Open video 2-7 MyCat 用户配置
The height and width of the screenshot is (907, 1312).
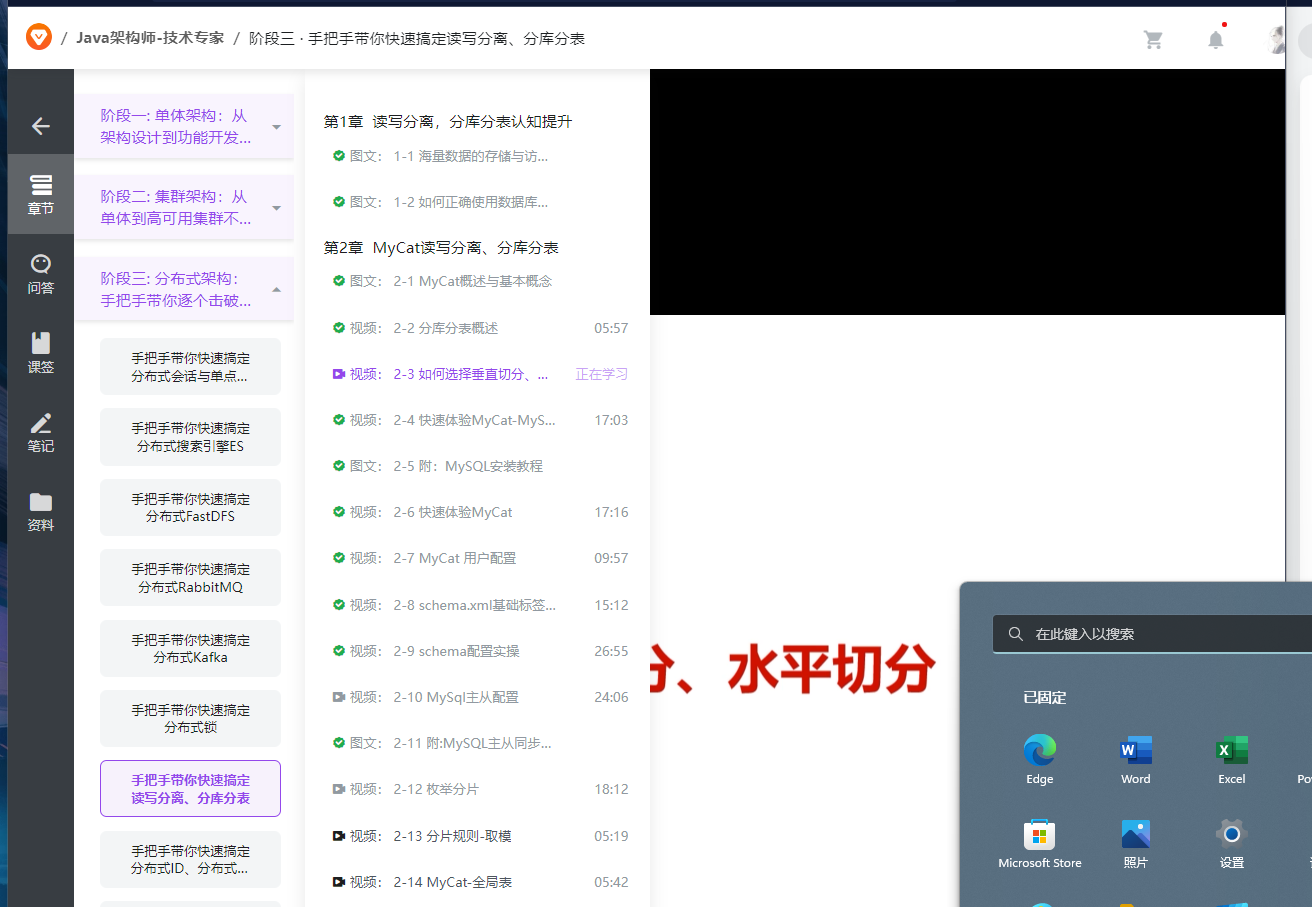pyautogui.click(x=478, y=558)
